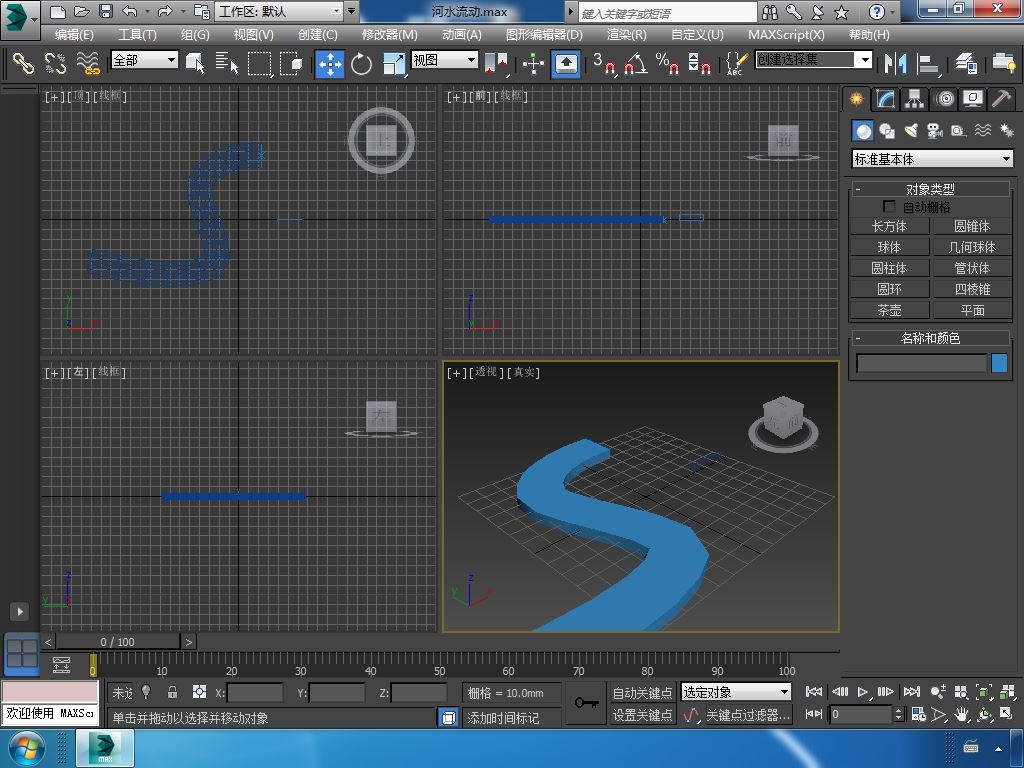Click the 圆柱体 cylinder button
Viewport: 1024px width, 768px height.
pyautogui.click(x=889, y=268)
